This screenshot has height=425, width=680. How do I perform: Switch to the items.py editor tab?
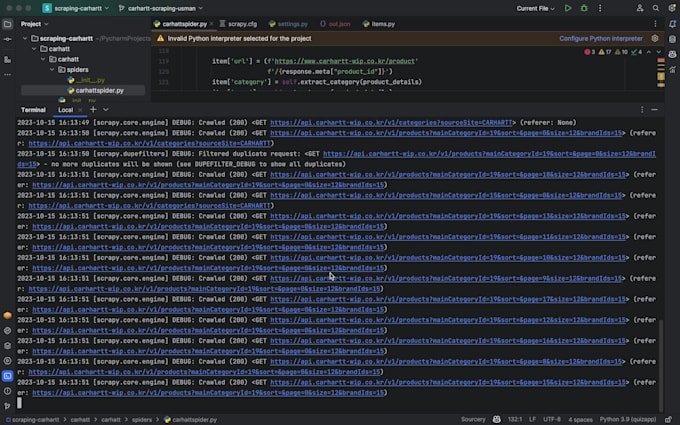tap(379, 24)
